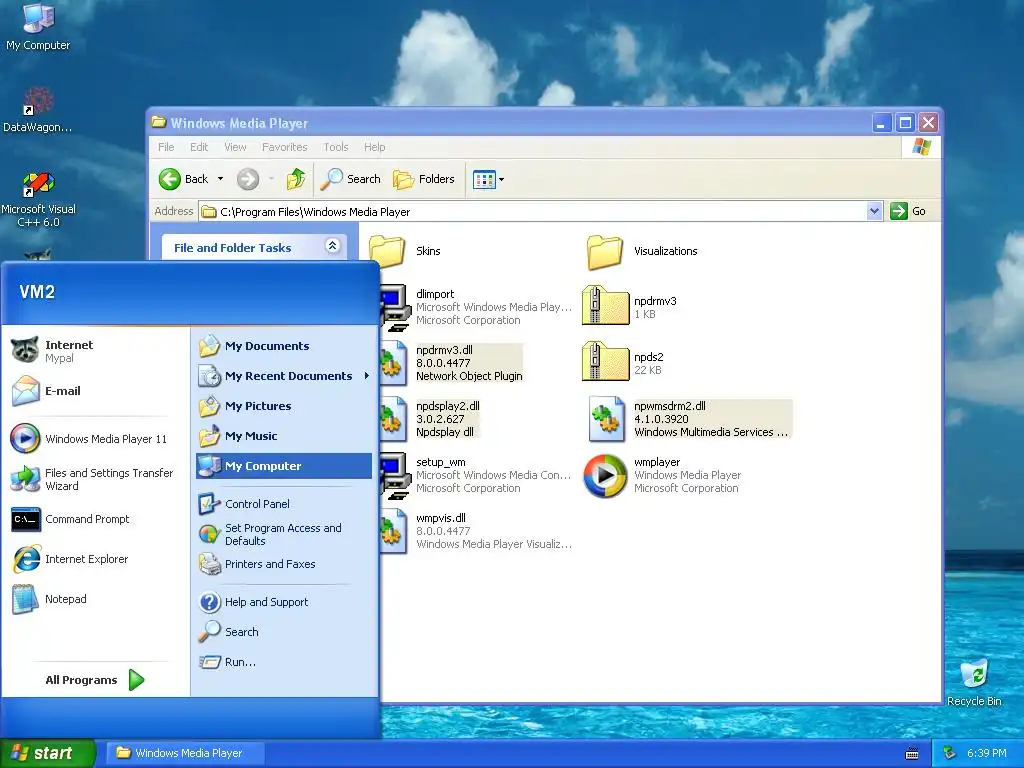
Task: Open Control Panel from Start menu
Action: pos(245,504)
